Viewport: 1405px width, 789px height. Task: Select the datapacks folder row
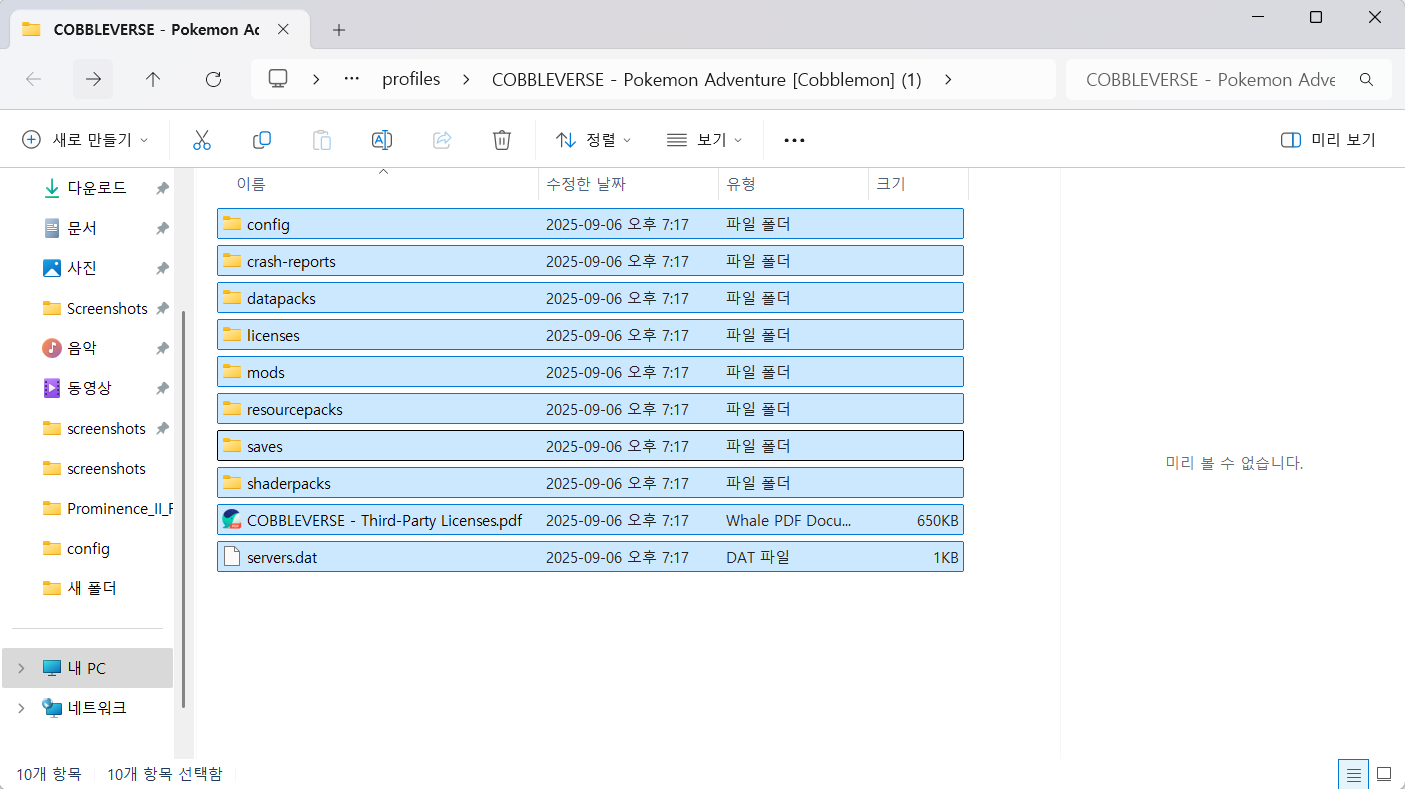click(x=590, y=298)
